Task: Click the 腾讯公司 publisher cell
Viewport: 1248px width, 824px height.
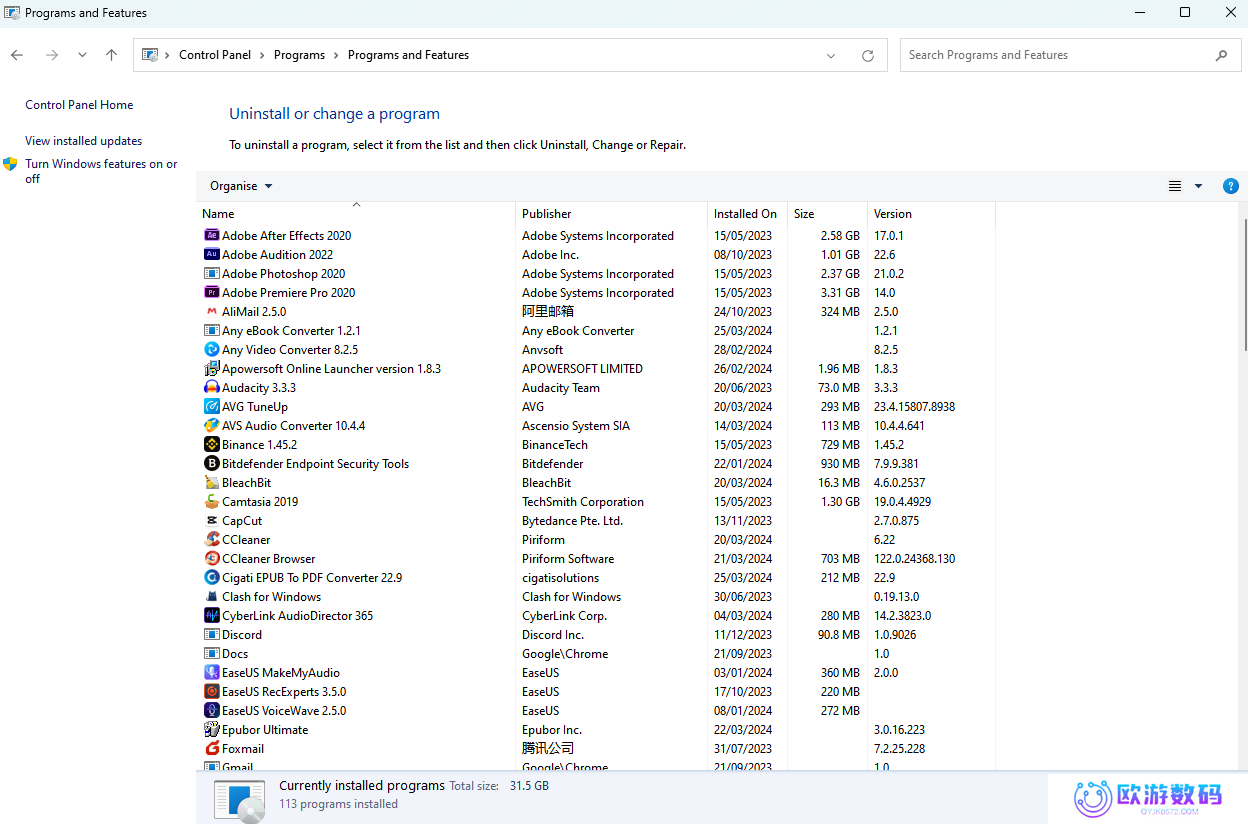Action: click(548, 749)
